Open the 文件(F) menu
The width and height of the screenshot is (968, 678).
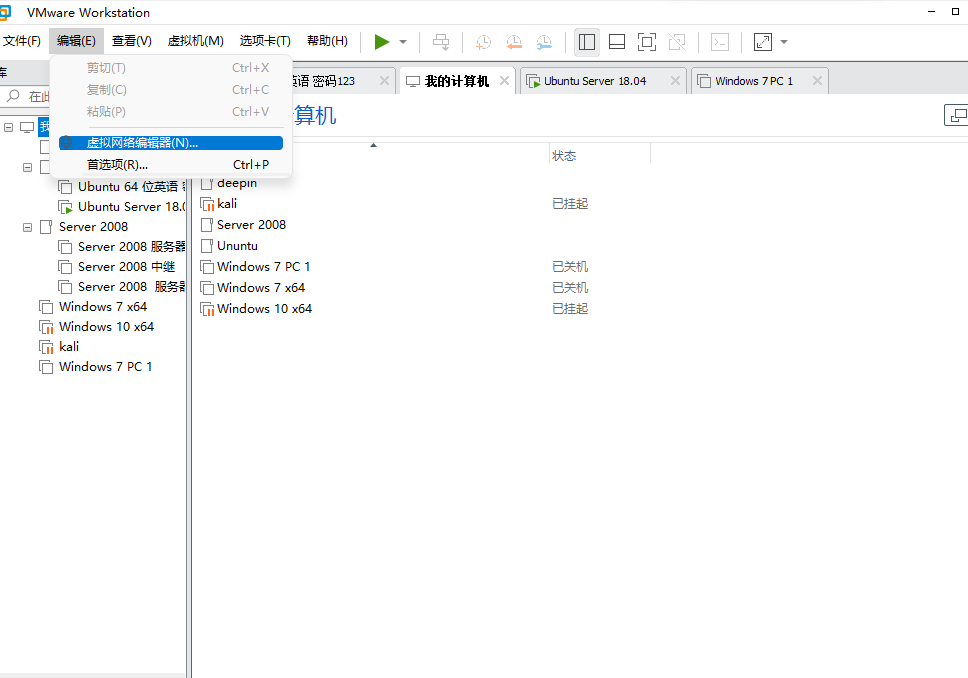point(22,41)
